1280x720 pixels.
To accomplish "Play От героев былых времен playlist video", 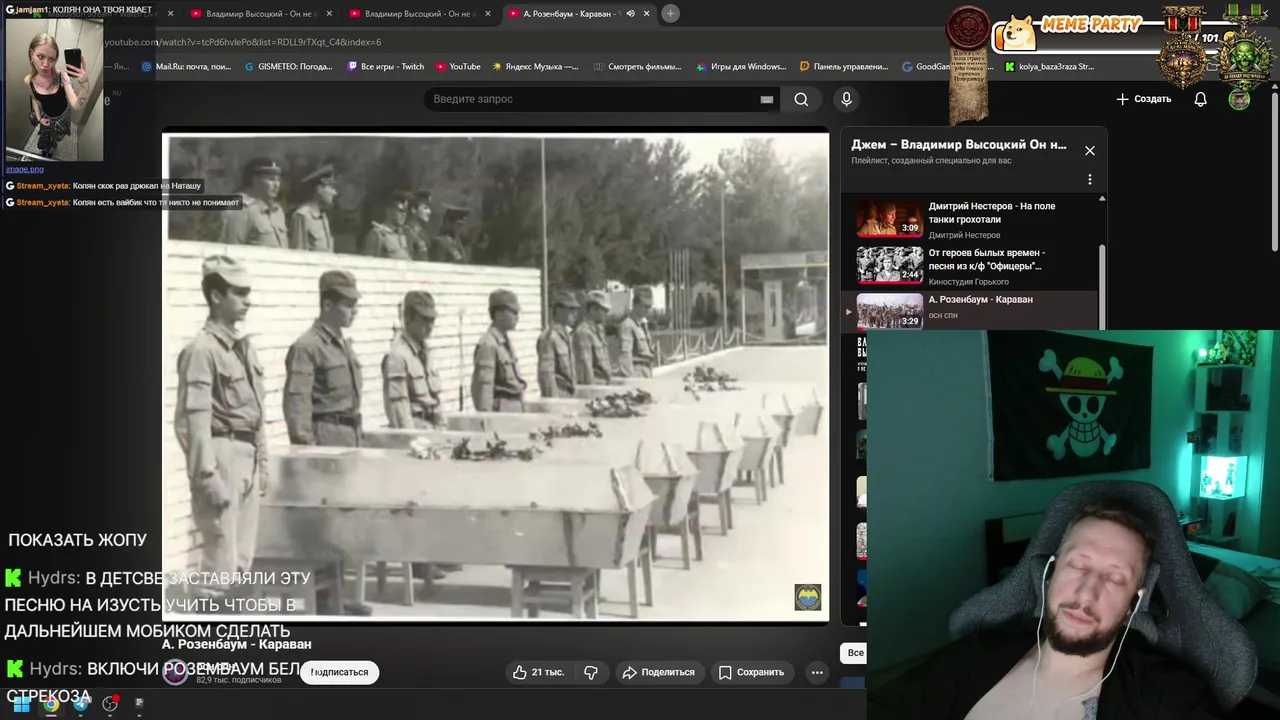I will 975,266.
